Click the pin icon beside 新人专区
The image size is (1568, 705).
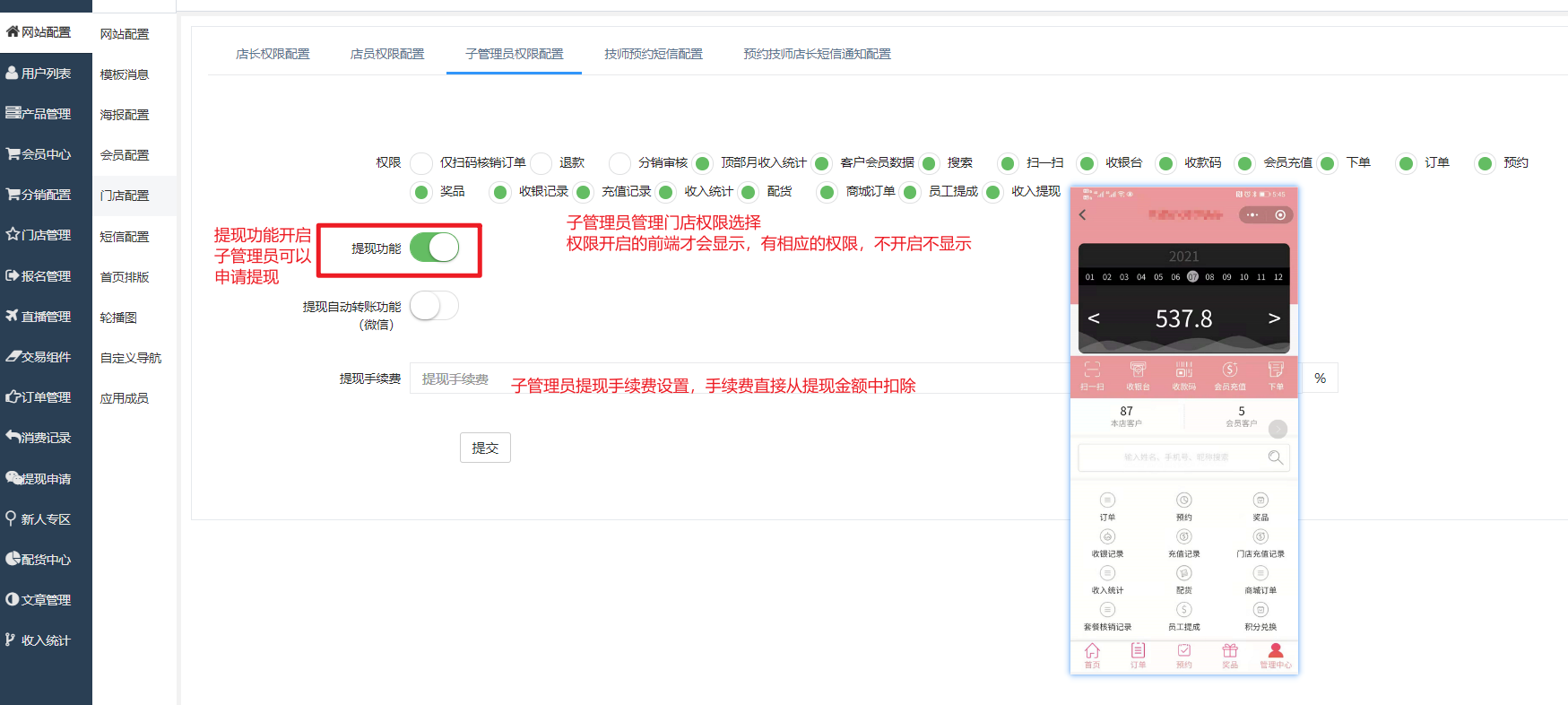[x=11, y=518]
